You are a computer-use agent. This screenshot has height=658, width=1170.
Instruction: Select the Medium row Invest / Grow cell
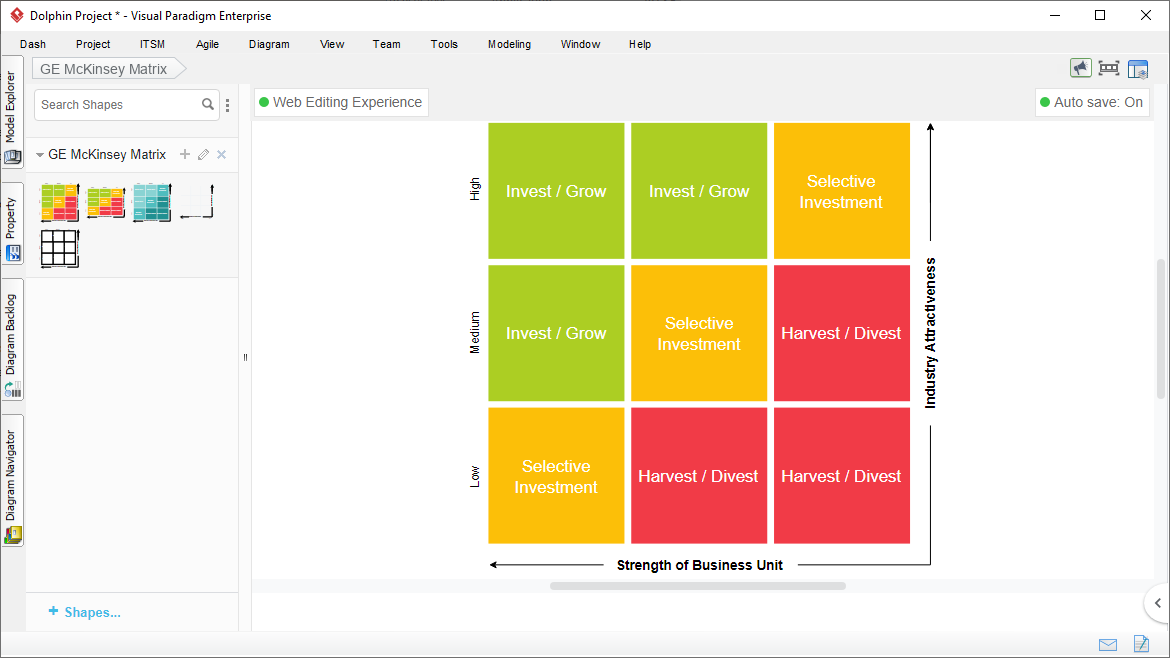tap(556, 333)
